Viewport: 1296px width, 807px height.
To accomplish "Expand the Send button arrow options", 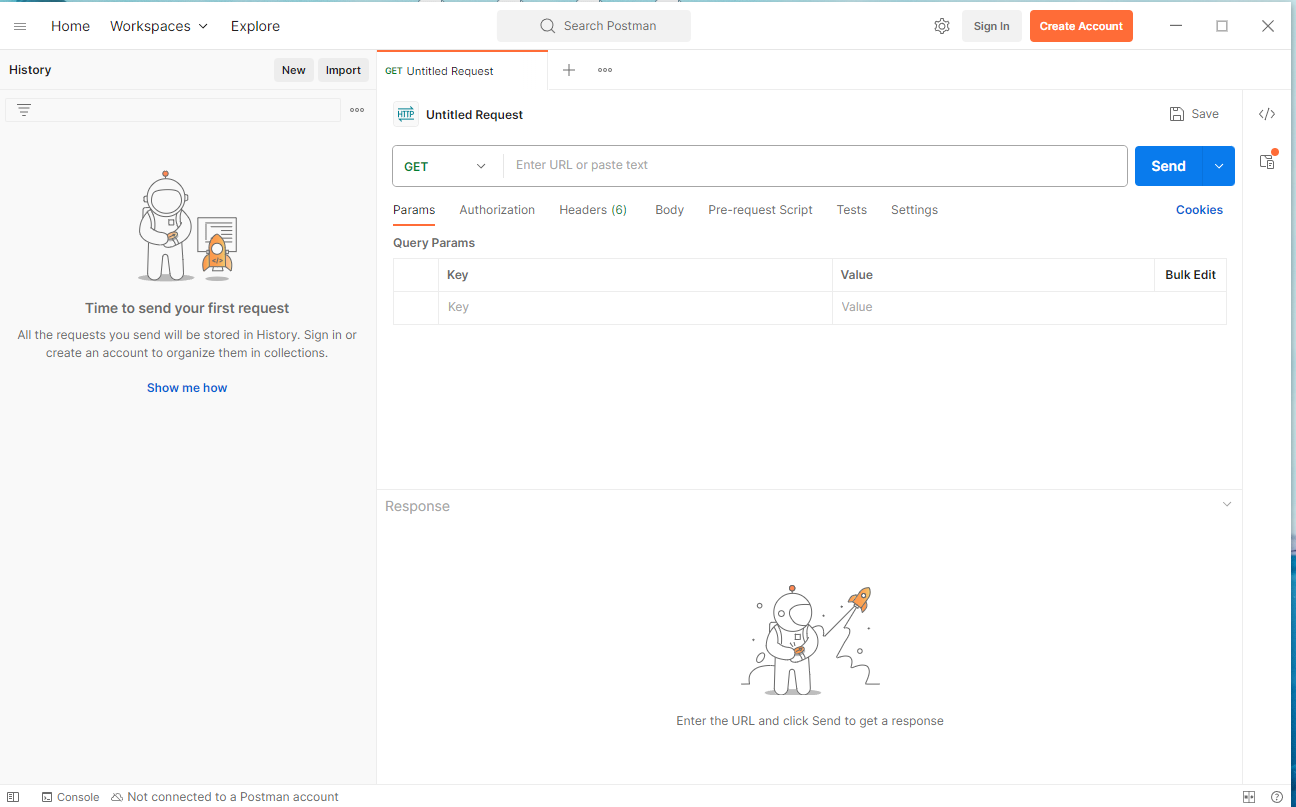I will pyautogui.click(x=1218, y=166).
